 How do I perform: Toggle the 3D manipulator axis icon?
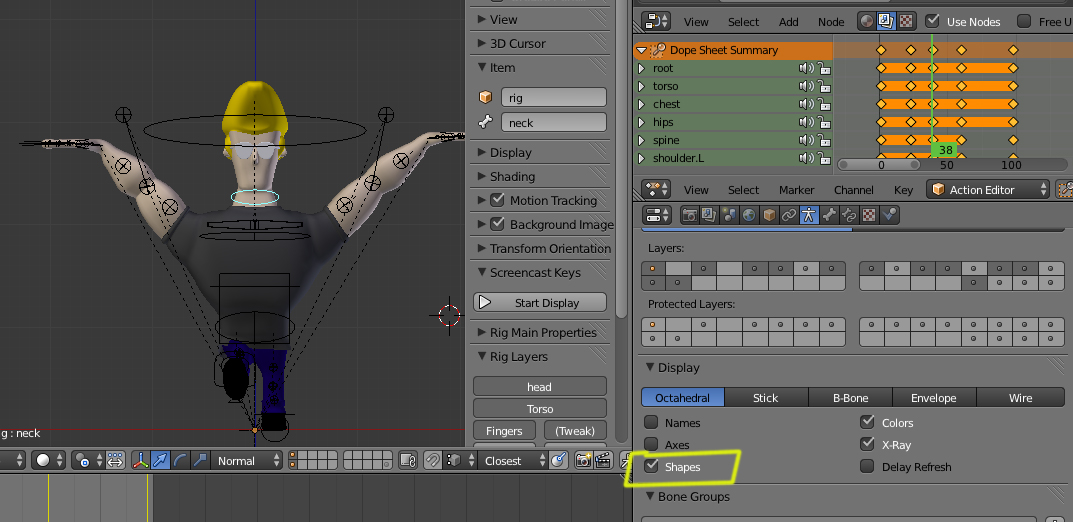click(140, 460)
